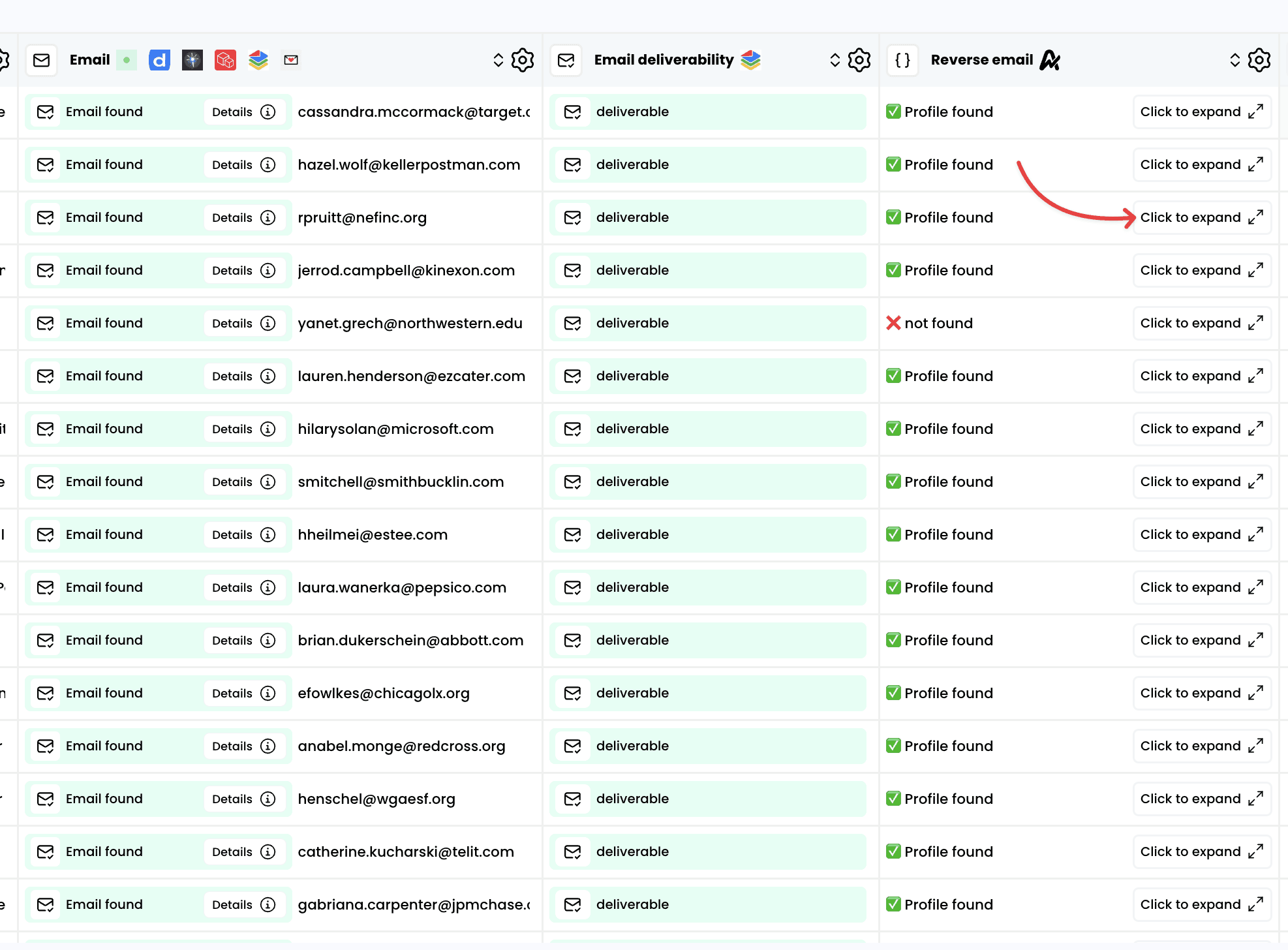The height and width of the screenshot is (950, 1288).
Task: Click info icon in hazel.wolf Details
Action: click(268, 164)
